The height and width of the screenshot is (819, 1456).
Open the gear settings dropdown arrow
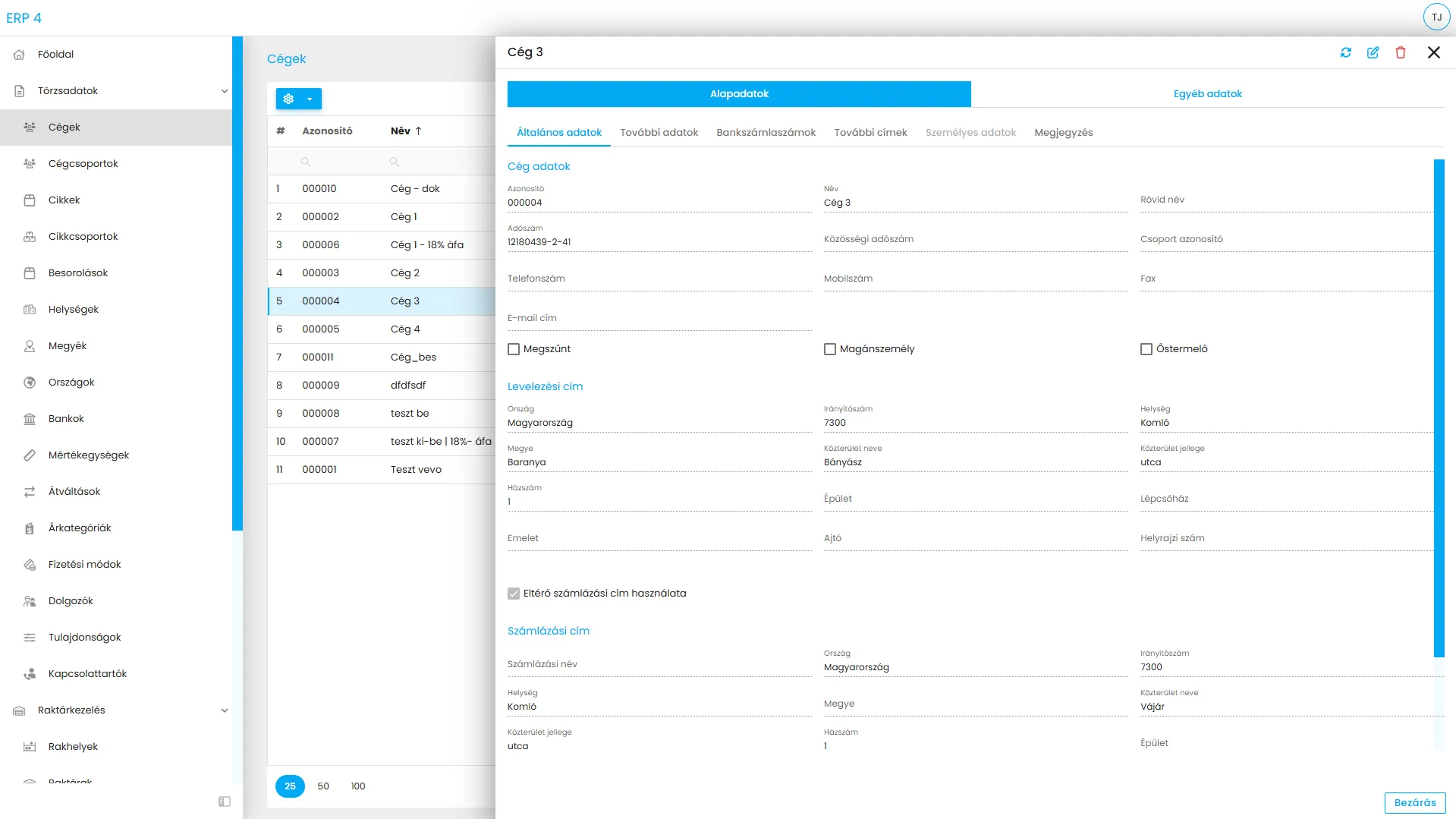pos(310,99)
